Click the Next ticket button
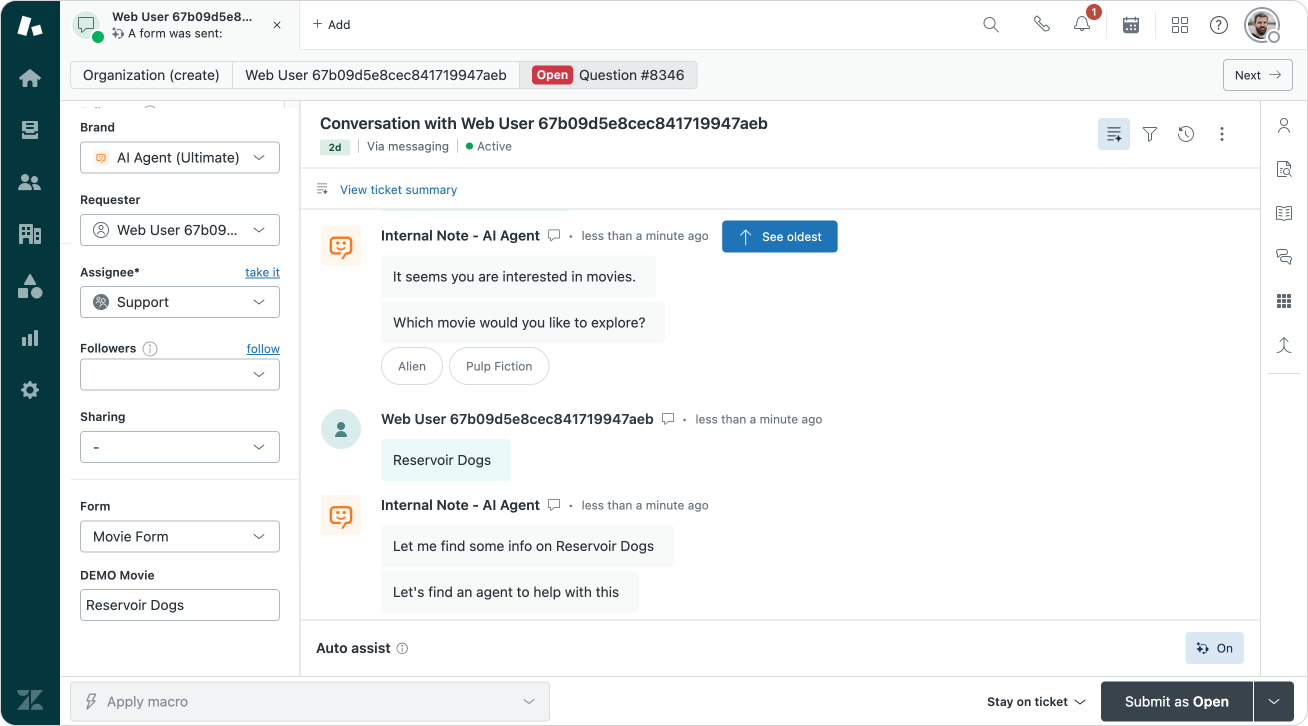1308x726 pixels. (x=1258, y=75)
